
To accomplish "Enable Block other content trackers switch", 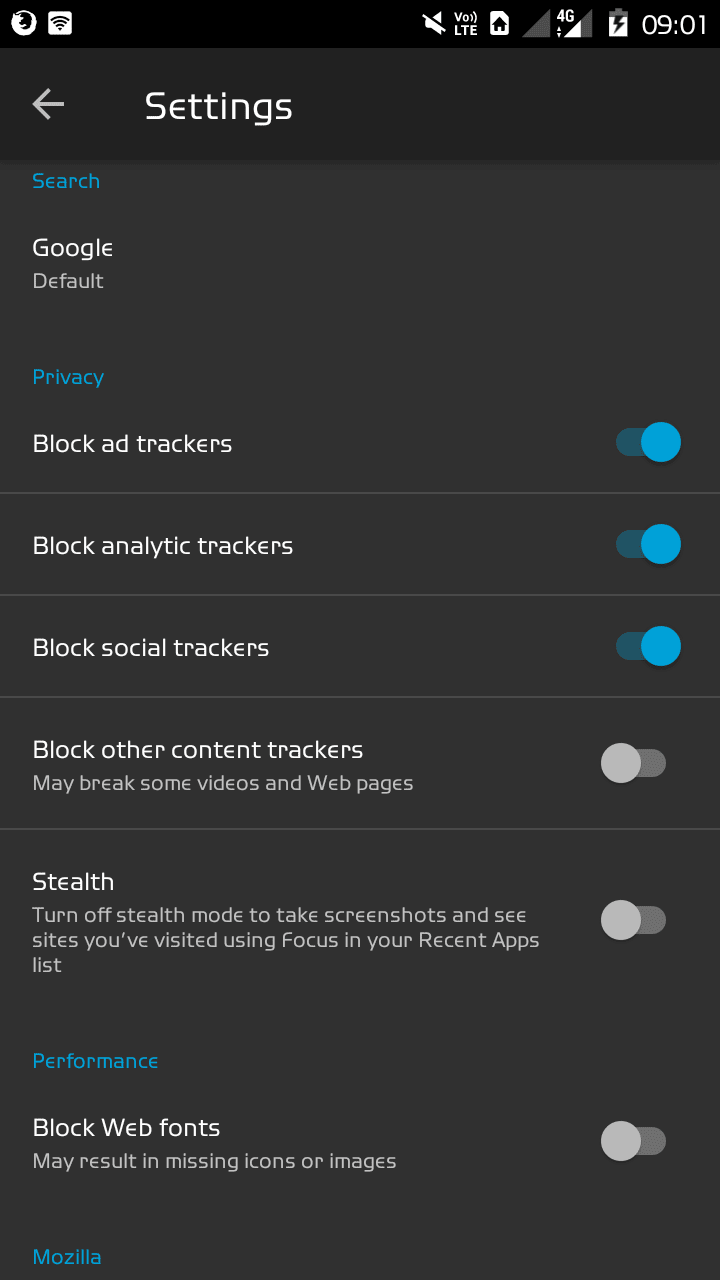I will [634, 763].
